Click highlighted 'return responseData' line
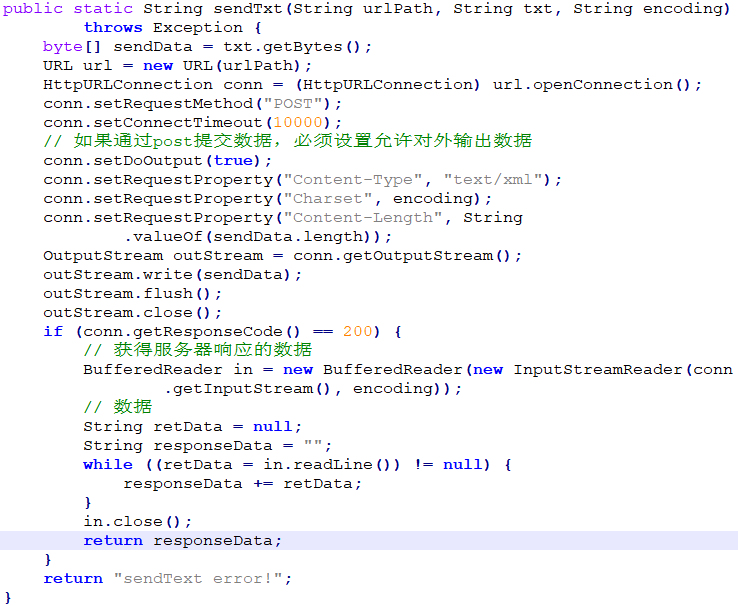 pyautogui.click(x=183, y=541)
